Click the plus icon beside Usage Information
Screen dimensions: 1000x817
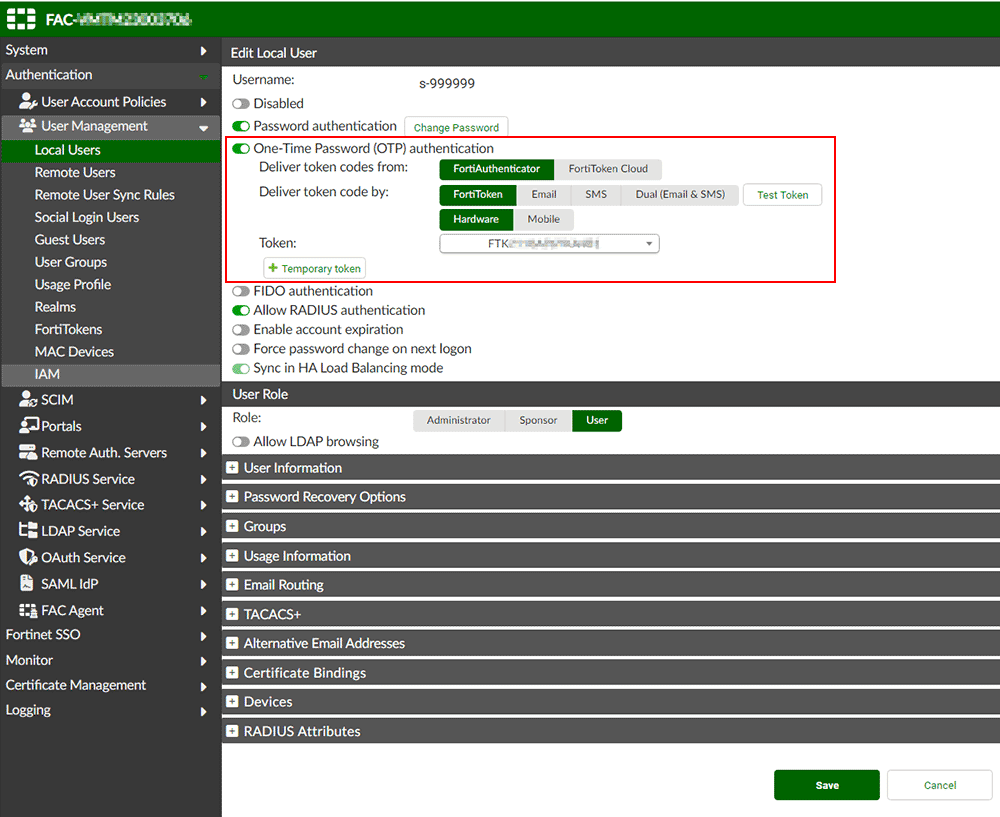tap(232, 556)
